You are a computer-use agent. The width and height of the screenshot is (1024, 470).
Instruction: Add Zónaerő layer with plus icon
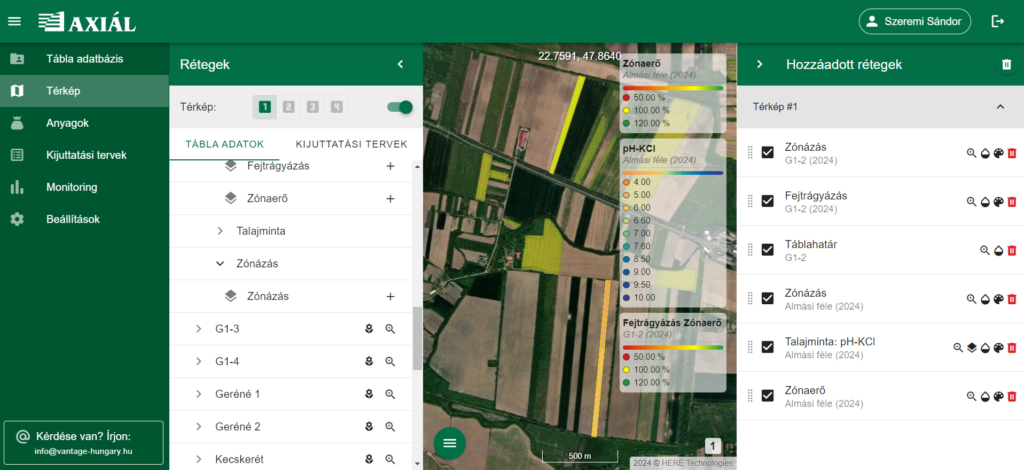[x=390, y=199]
